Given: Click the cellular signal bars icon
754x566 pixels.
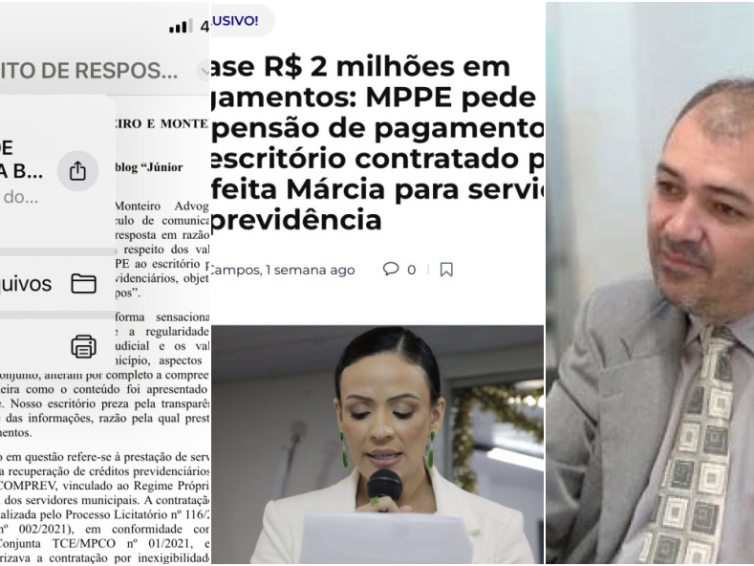Looking at the screenshot, I should point(181,26).
